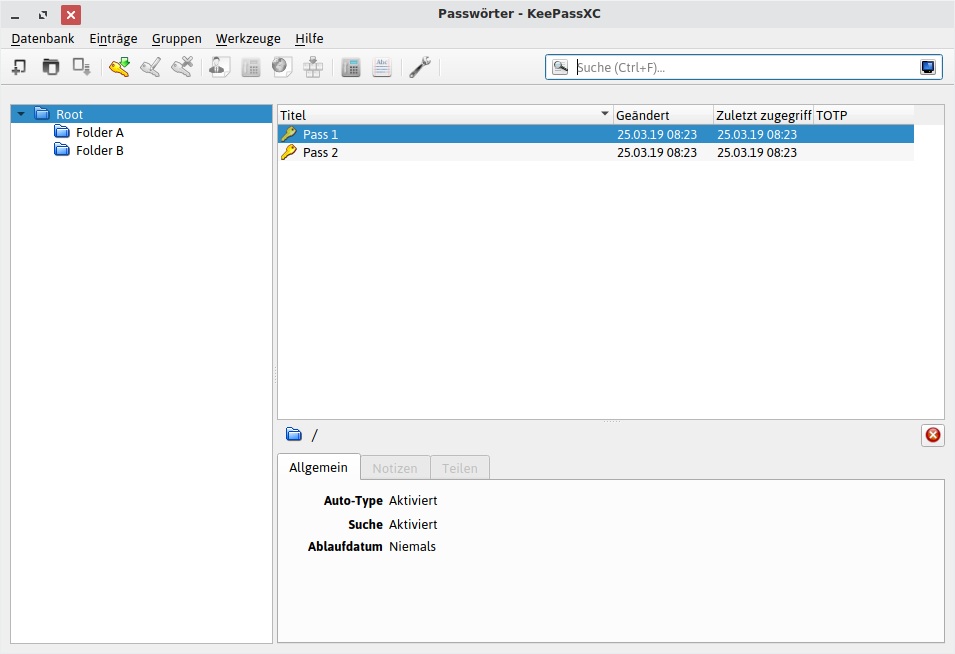
Task: Click the key icon of Pass 1
Action: coord(289,134)
